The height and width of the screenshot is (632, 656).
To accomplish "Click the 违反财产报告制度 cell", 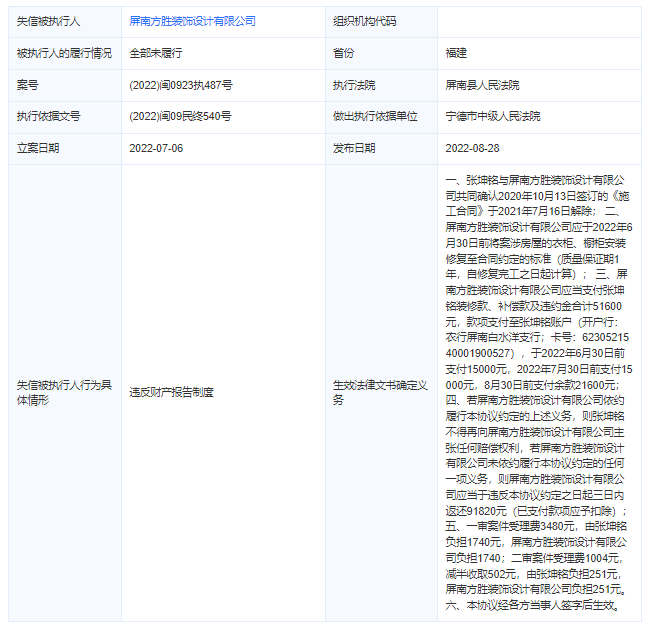I will 171,392.
